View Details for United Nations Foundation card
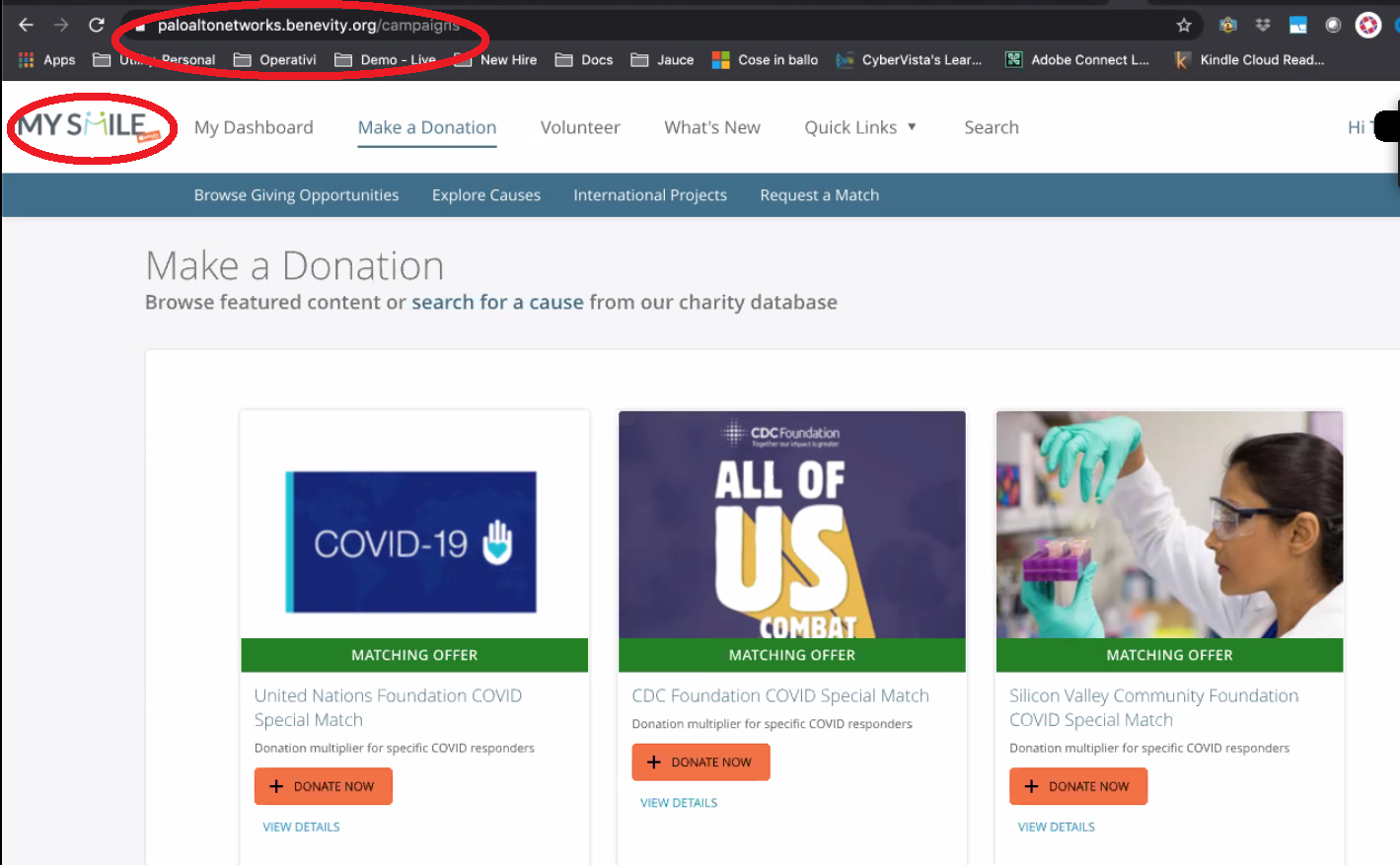The width and height of the screenshot is (1400, 865). point(301,827)
